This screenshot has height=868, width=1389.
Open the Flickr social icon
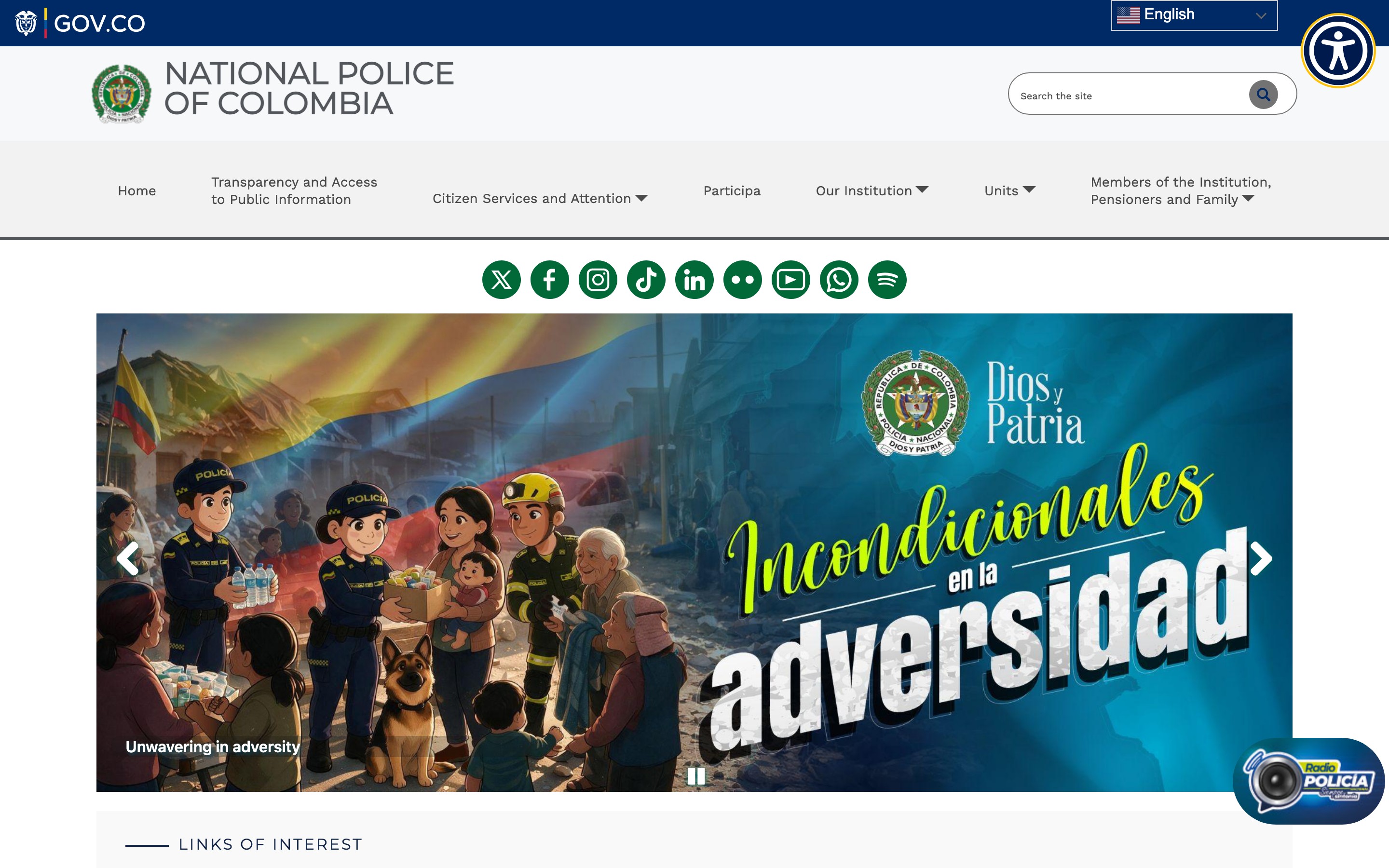click(x=742, y=280)
